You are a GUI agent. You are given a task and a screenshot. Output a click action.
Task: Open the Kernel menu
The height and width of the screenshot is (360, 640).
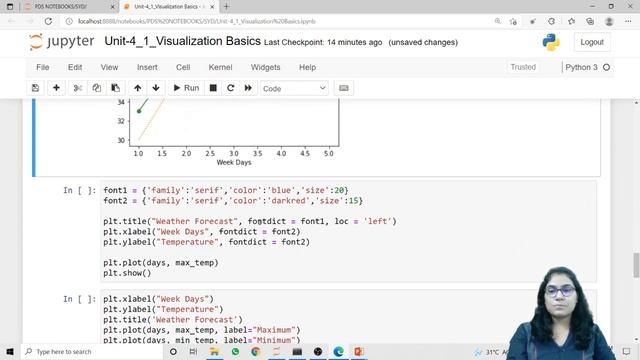tap(220, 67)
